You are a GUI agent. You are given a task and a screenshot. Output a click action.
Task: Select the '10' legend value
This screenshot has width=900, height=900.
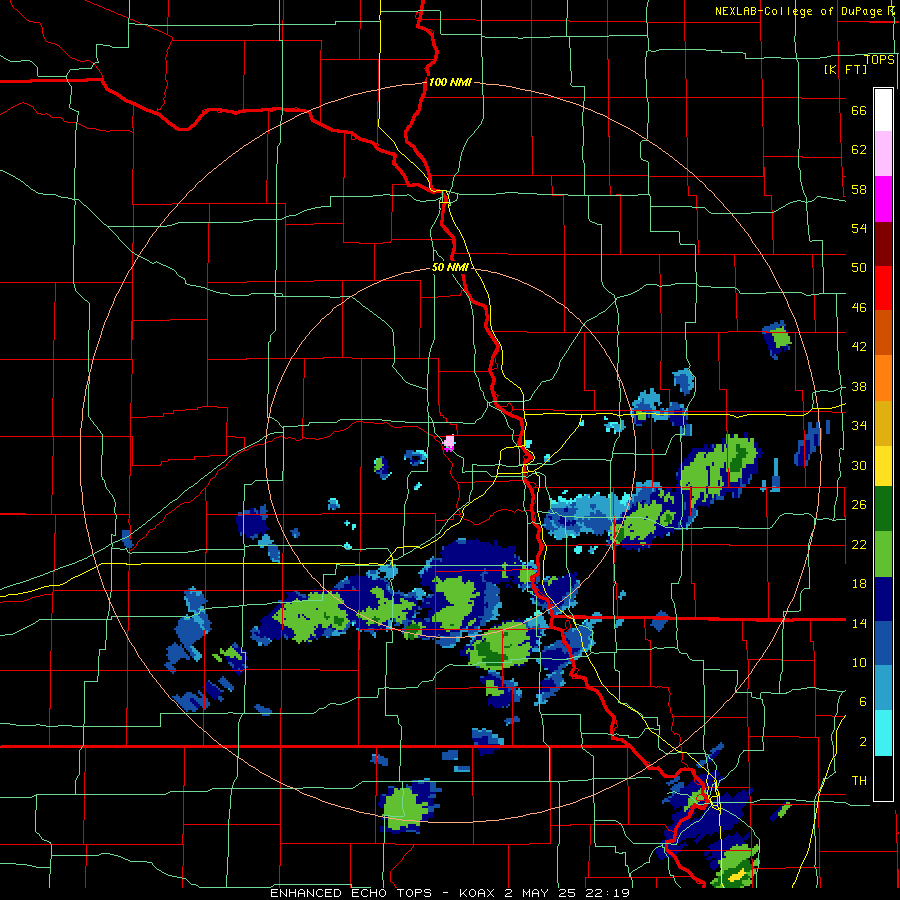859,663
